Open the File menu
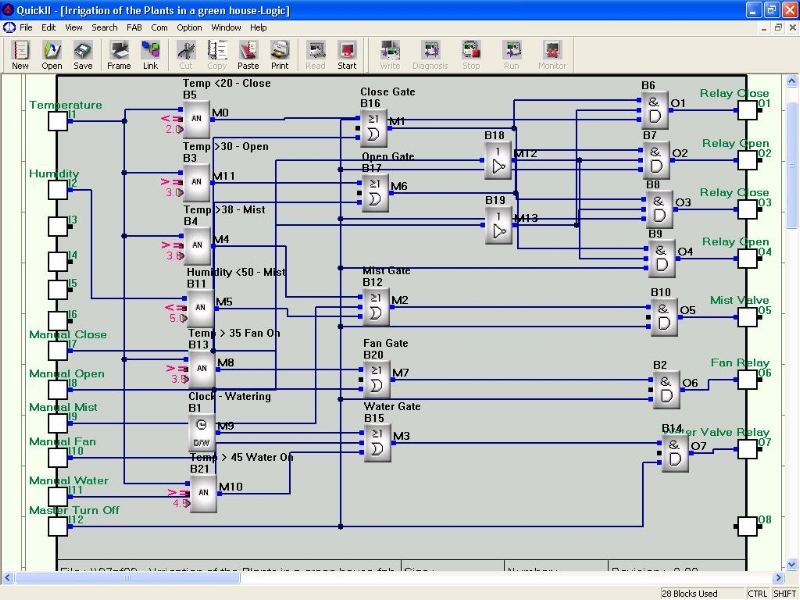The image size is (800, 600). (26, 28)
